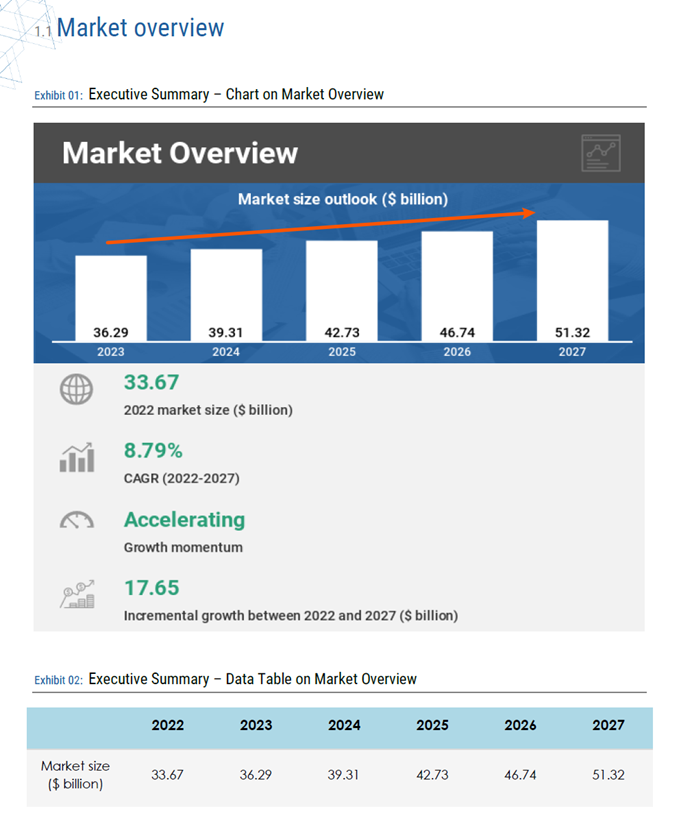The image size is (692, 824).
Task: Click the 2026 column header in data table
Action: point(521,725)
